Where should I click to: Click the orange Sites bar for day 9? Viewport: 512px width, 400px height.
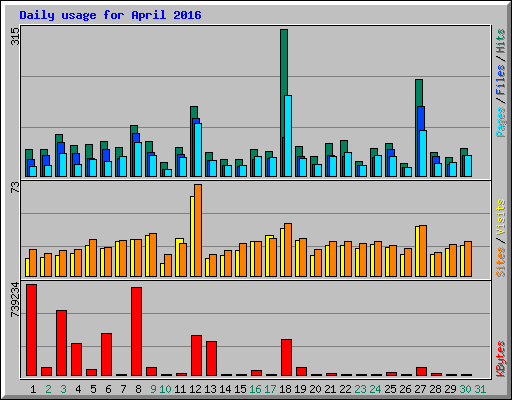[153, 255]
